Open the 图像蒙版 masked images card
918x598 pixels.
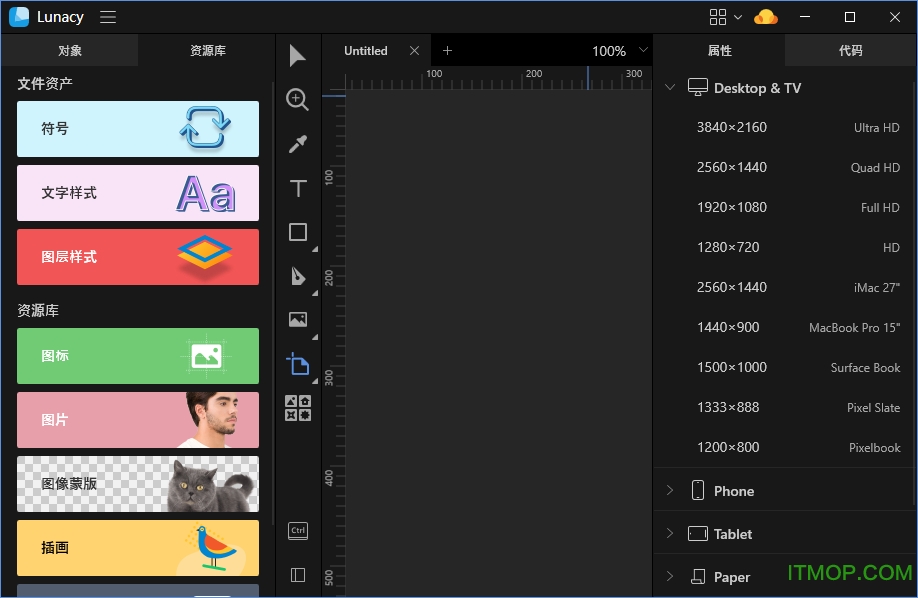pyautogui.click(x=138, y=484)
